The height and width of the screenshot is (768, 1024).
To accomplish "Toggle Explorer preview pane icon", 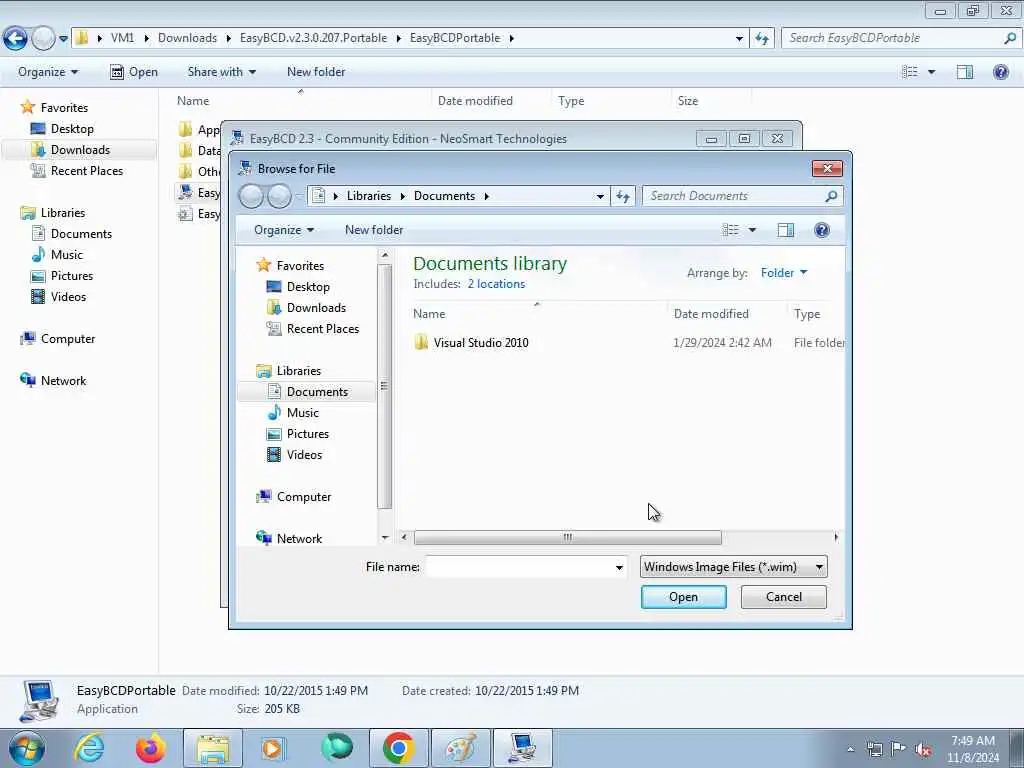I will pyautogui.click(x=965, y=72).
